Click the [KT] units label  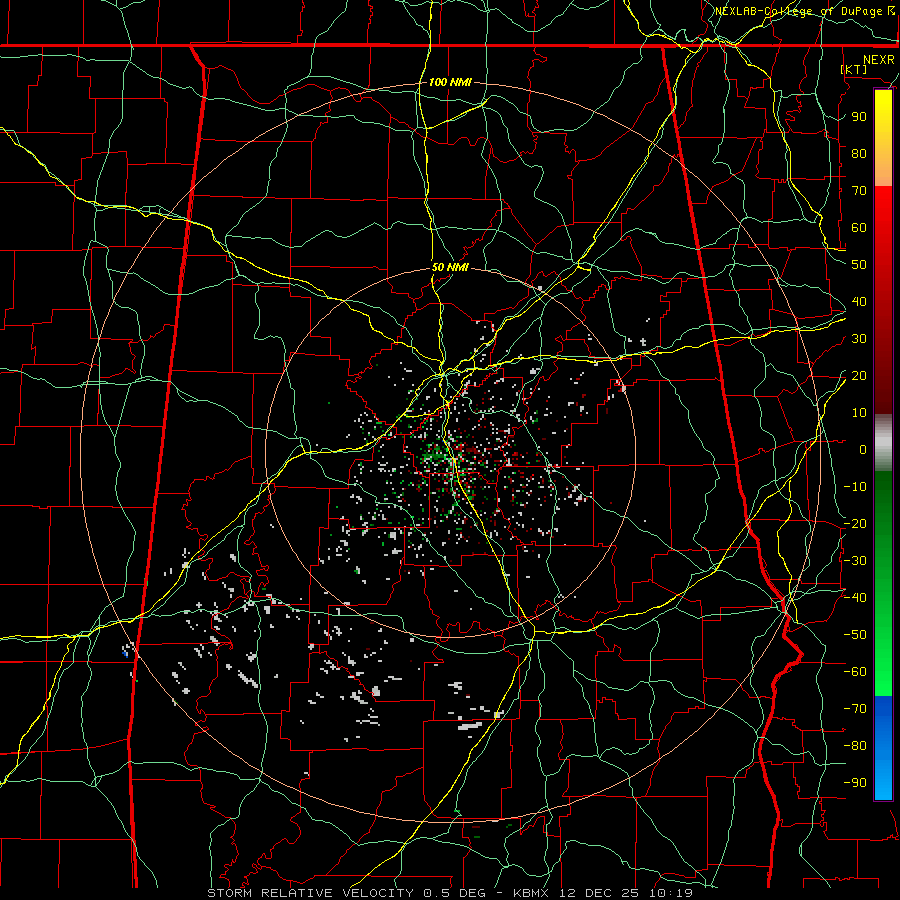(854, 69)
